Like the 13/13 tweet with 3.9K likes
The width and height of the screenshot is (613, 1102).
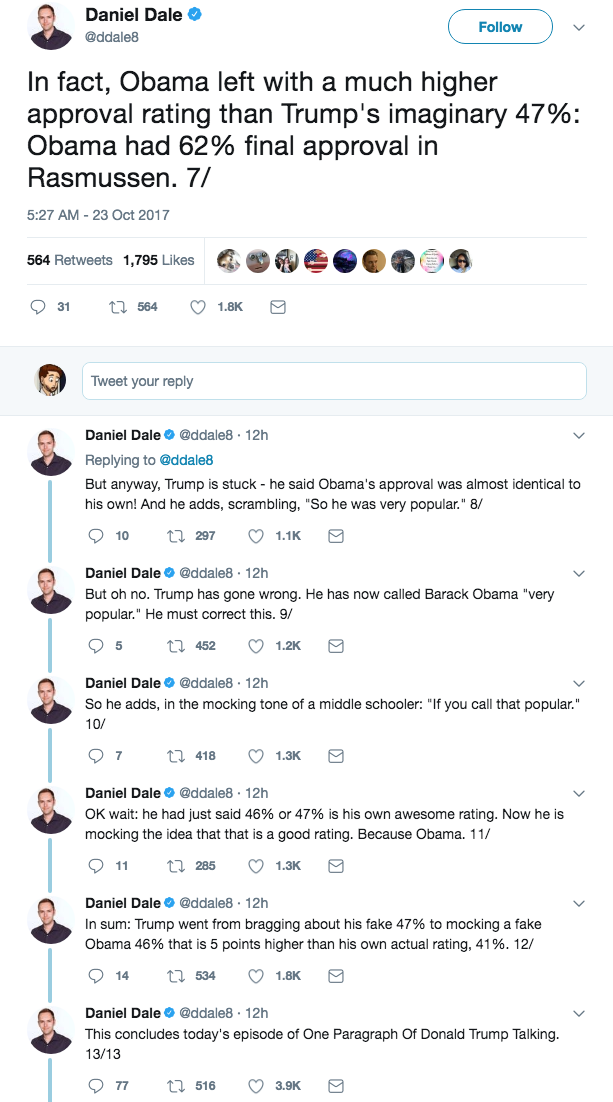click(x=255, y=1085)
